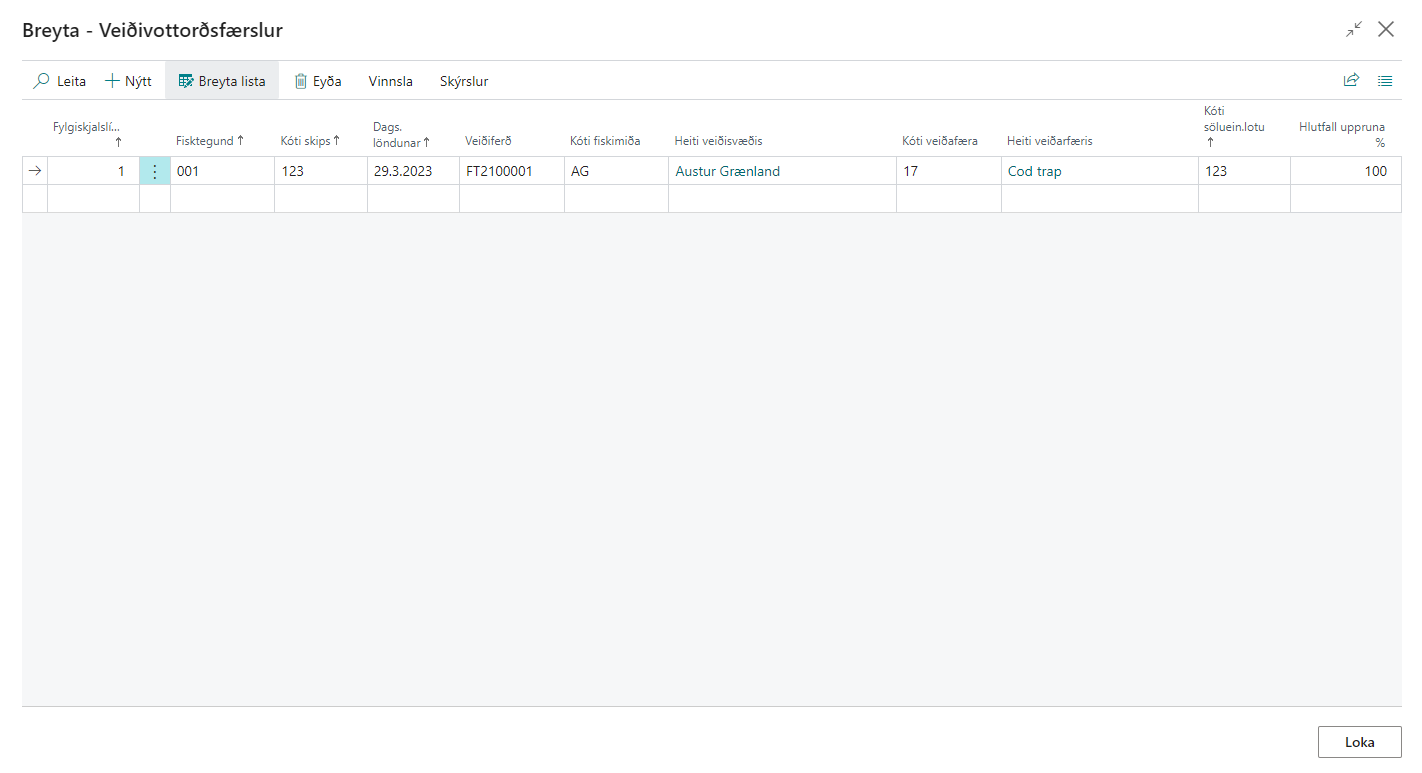
Task: Select row using arrow indicator
Action: pos(35,171)
